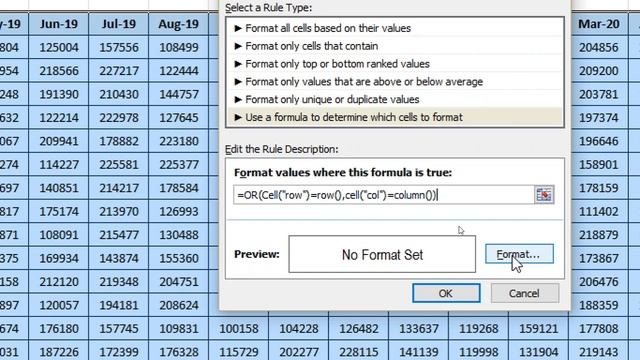This screenshot has height=360, width=640.
Task: Click cell with value 104228
Action: (299, 329)
